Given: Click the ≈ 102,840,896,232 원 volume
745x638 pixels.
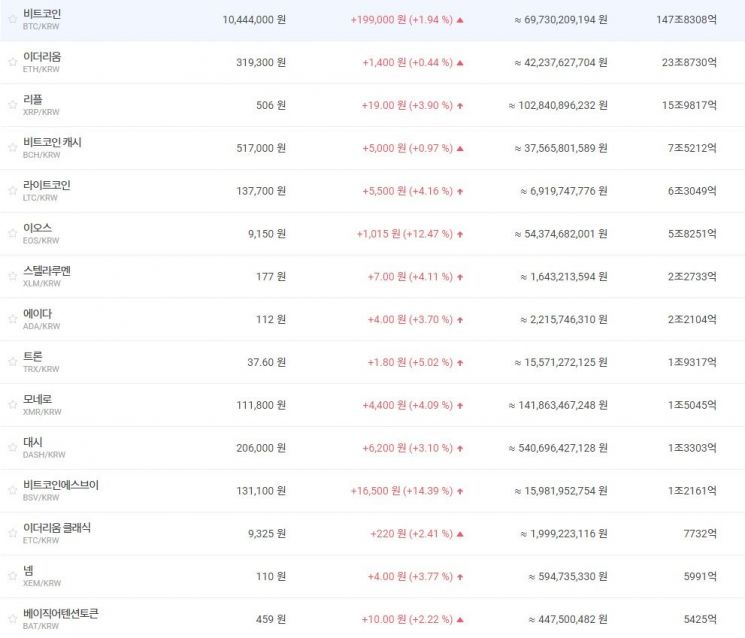Looking at the screenshot, I should pyautogui.click(x=558, y=105).
